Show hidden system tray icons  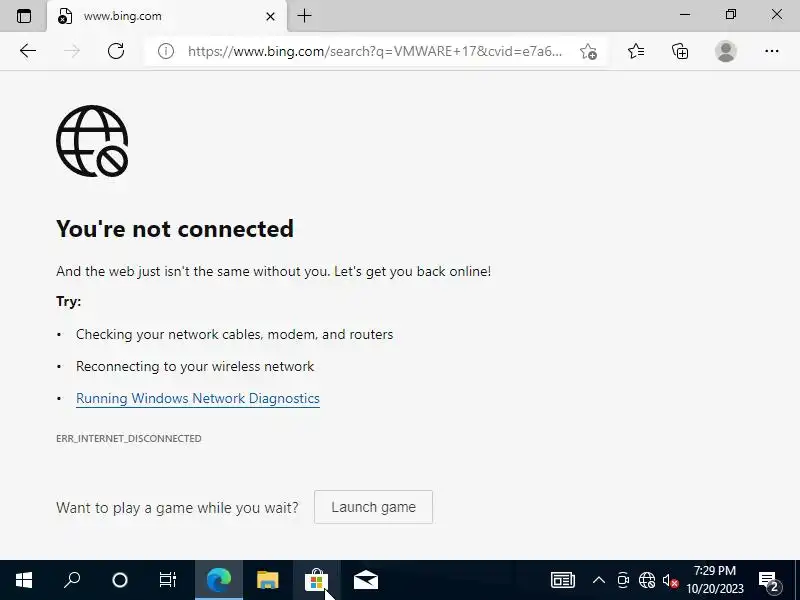click(598, 580)
